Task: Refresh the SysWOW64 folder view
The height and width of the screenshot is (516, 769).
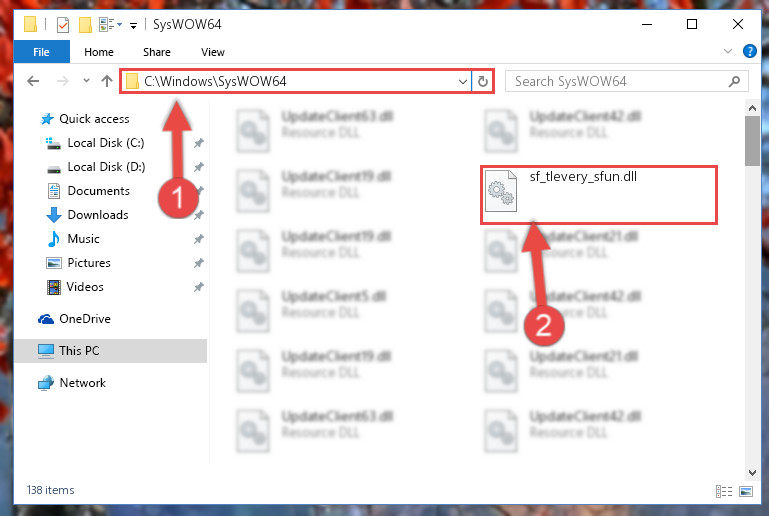Action: pos(483,81)
